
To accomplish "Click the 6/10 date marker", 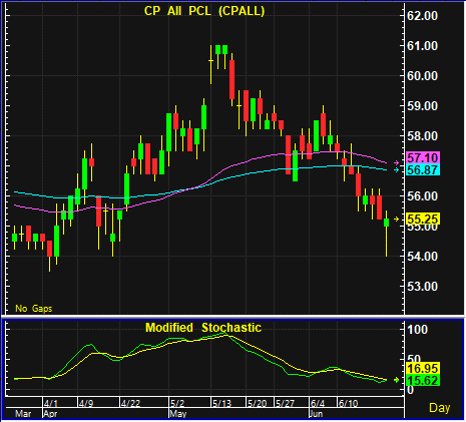I will coord(348,403).
